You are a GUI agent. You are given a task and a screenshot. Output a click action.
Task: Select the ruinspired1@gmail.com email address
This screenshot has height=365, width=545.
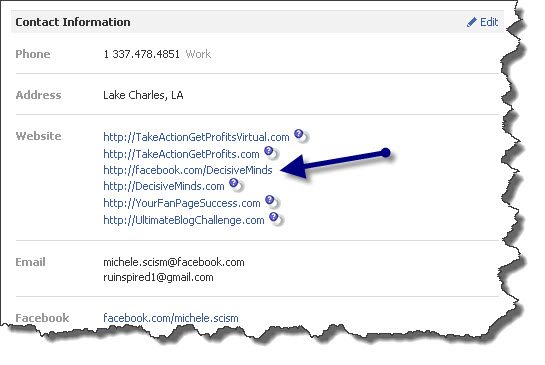pos(158,277)
